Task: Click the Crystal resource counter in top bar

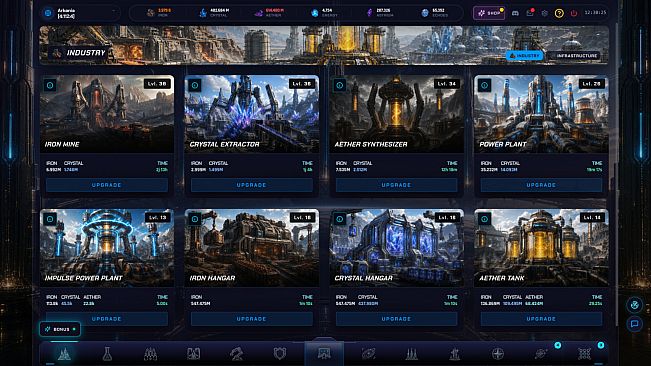Action: click(214, 13)
